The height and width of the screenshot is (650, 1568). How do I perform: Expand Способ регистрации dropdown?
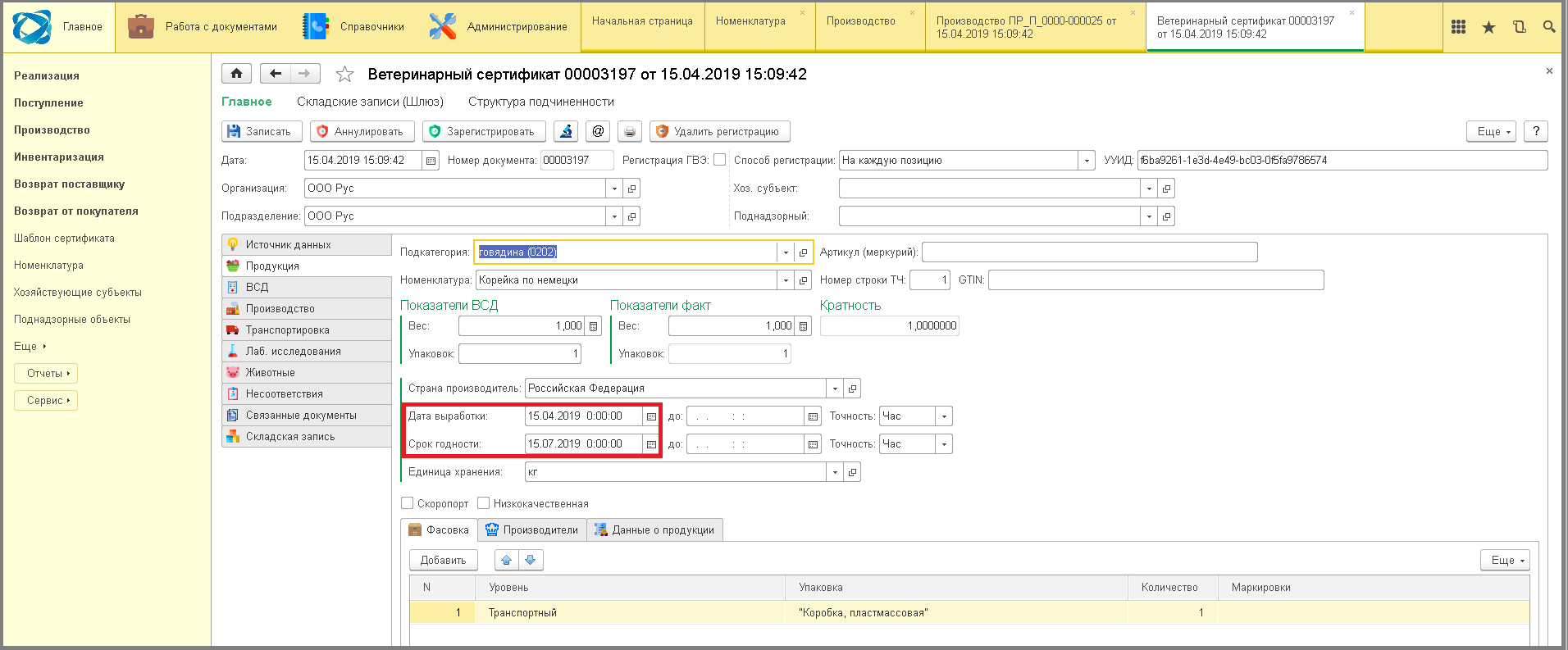click(1087, 161)
